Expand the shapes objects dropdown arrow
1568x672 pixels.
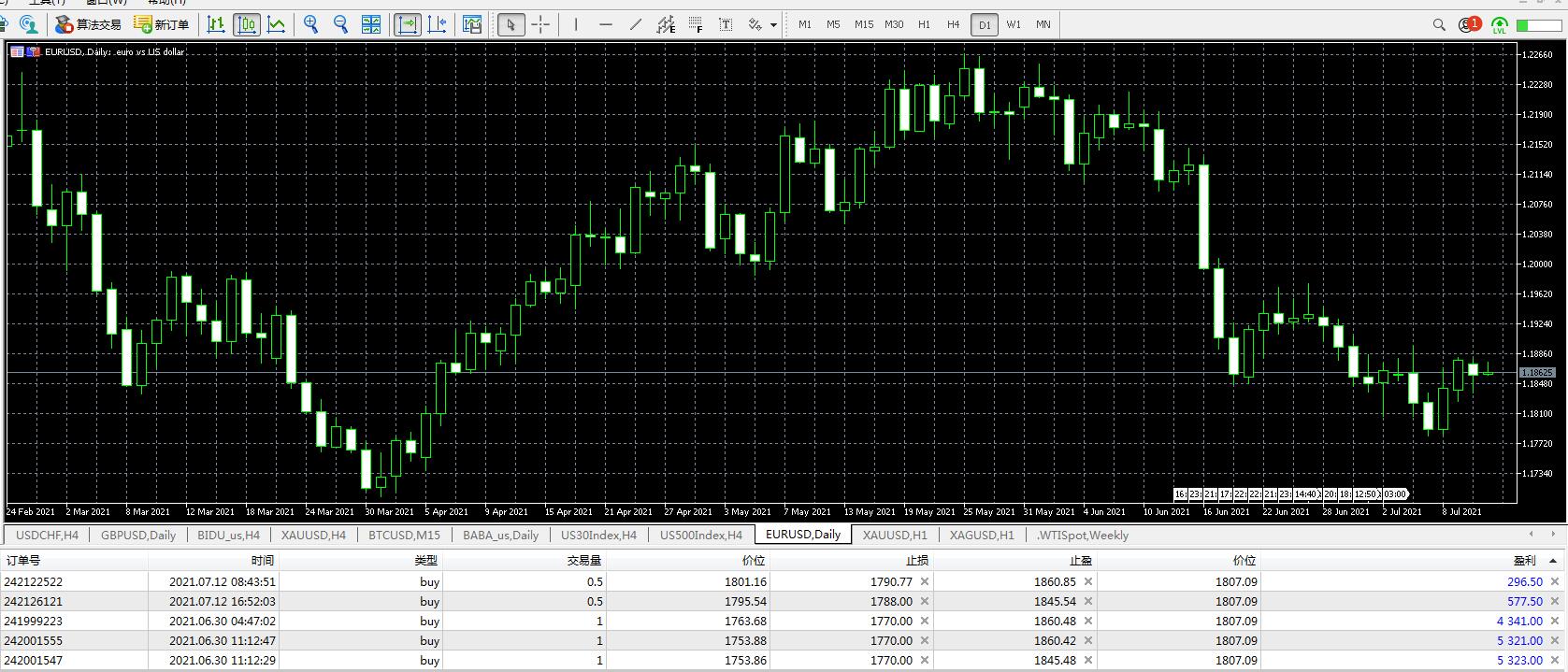pos(774,25)
